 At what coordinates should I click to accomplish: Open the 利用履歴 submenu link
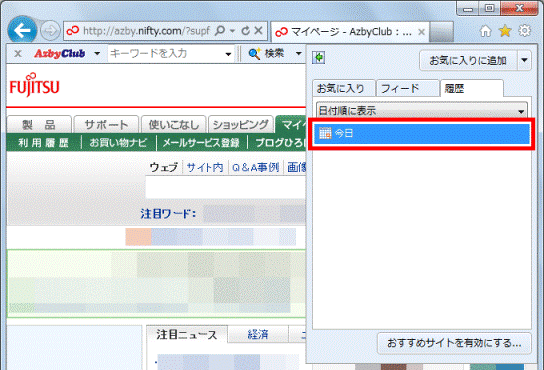point(43,143)
